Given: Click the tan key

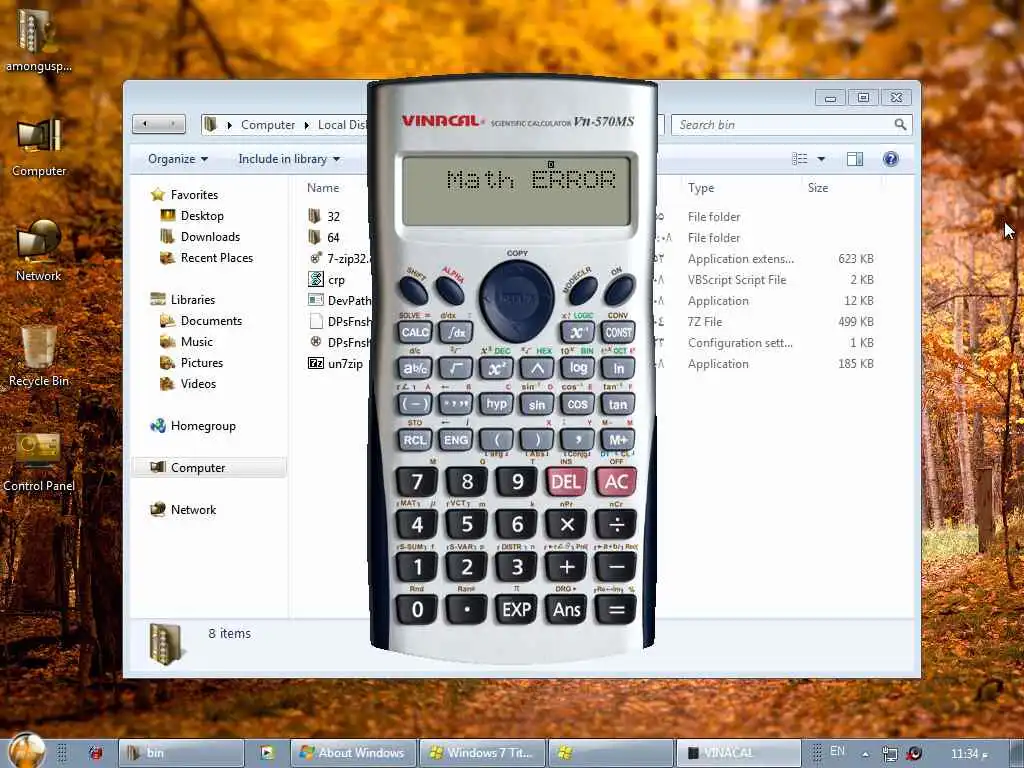Looking at the screenshot, I should click(x=618, y=404).
